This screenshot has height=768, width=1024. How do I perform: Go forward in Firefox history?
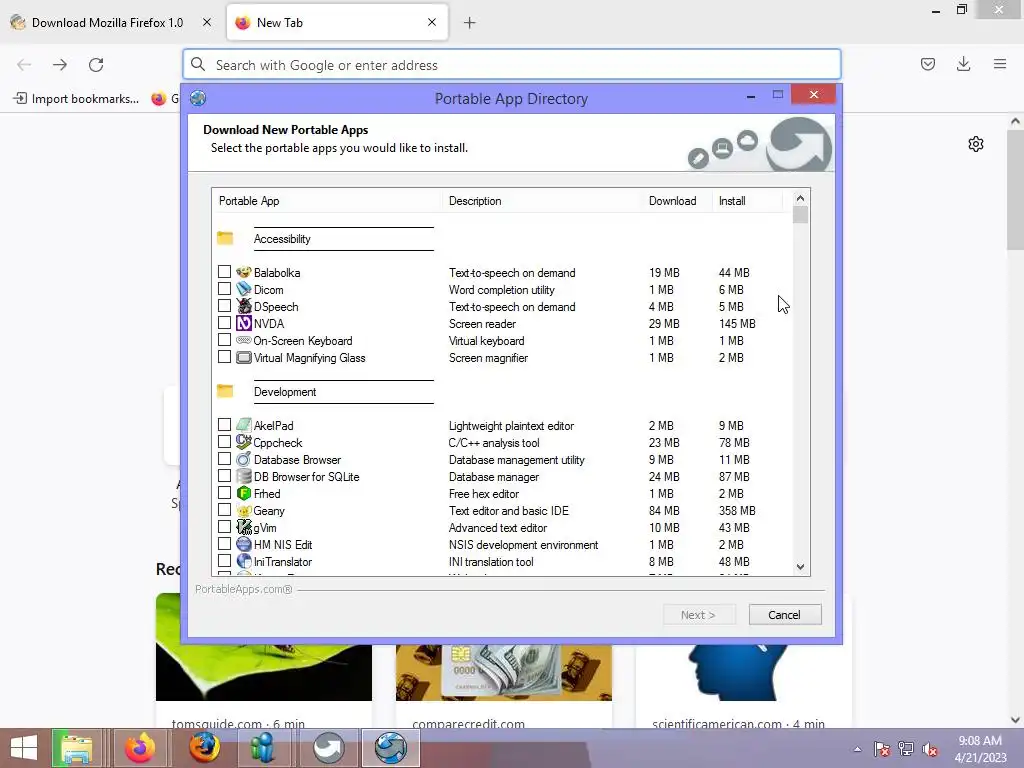point(60,65)
